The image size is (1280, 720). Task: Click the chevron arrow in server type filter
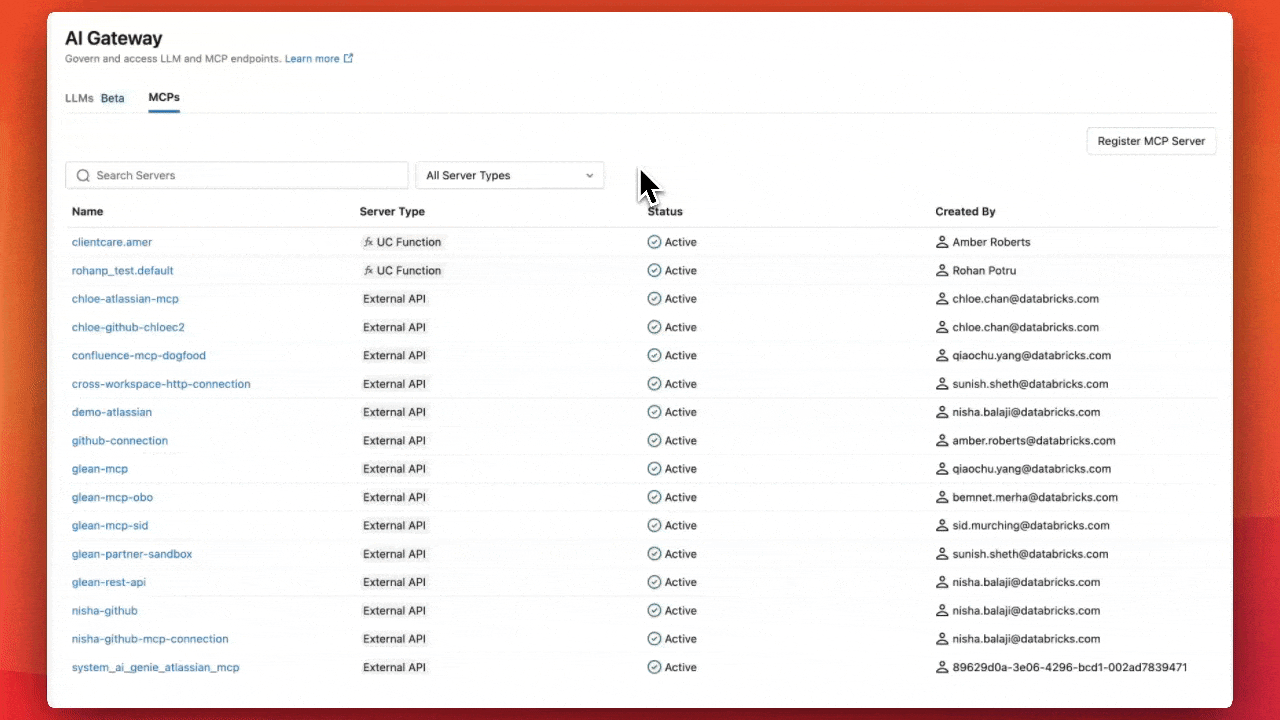(590, 176)
